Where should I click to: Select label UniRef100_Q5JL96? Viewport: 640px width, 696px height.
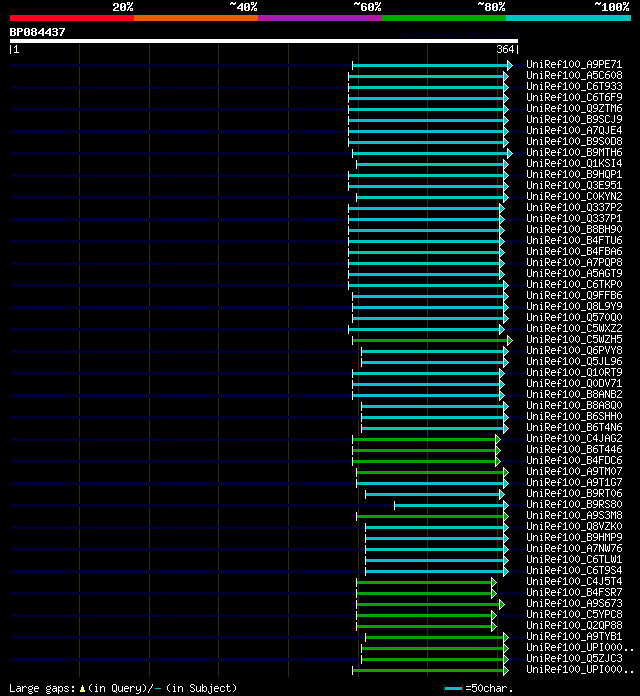574,361
